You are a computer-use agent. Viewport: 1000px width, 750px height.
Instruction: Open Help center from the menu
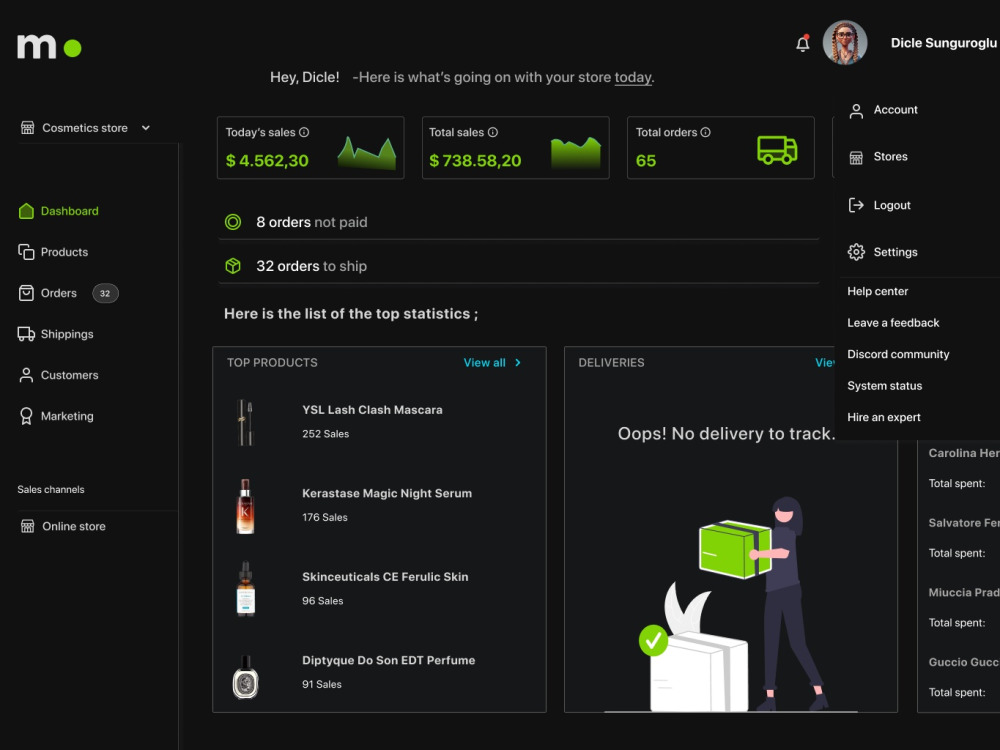[x=878, y=291]
